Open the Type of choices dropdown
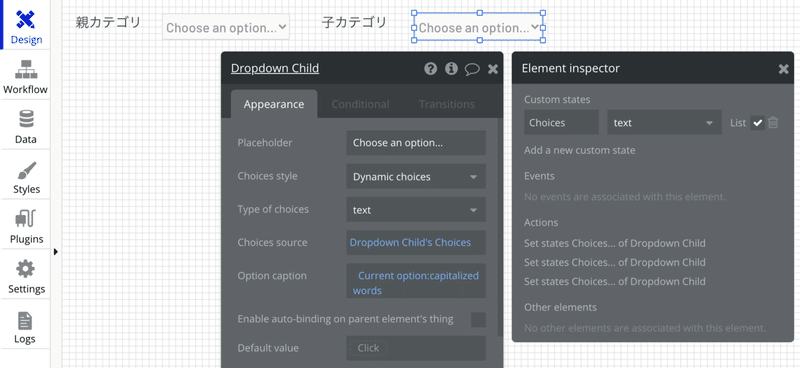Screen dimensions: 800x368 point(416,210)
